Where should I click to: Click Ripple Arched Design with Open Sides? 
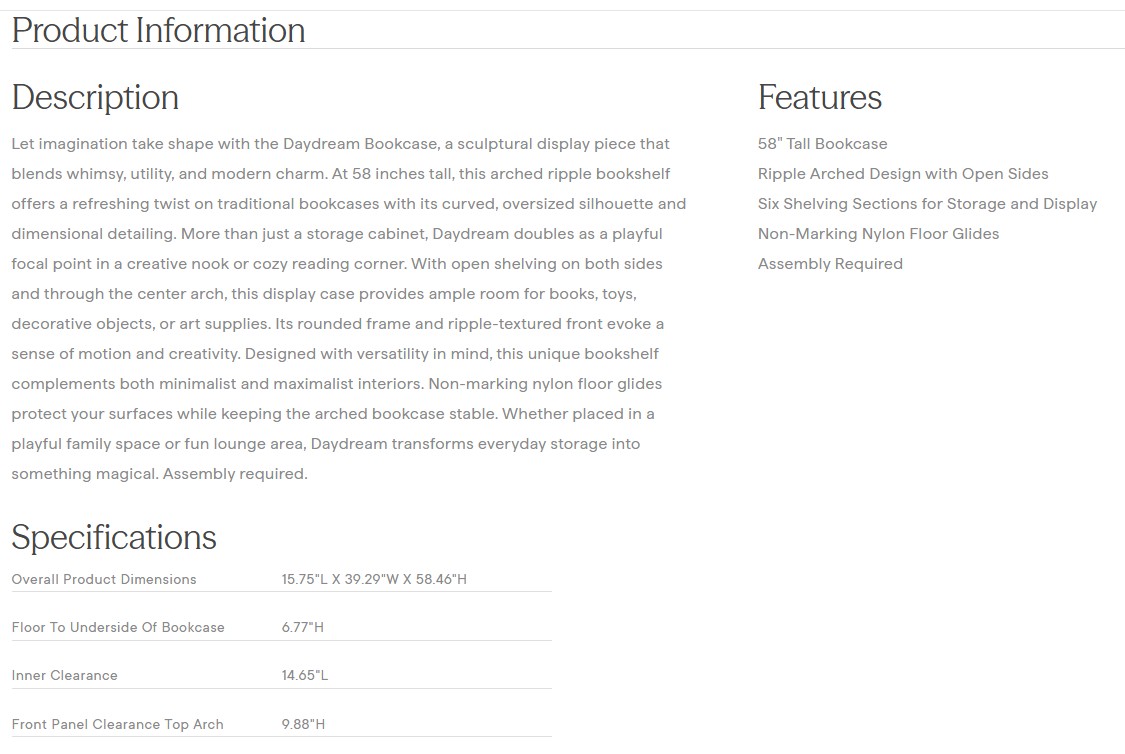pos(903,174)
